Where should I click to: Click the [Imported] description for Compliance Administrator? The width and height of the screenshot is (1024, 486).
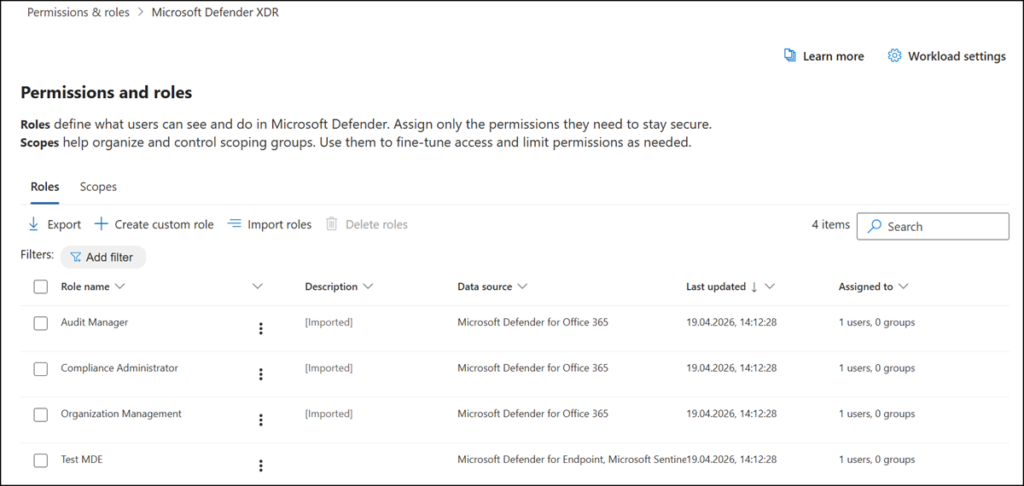329,368
